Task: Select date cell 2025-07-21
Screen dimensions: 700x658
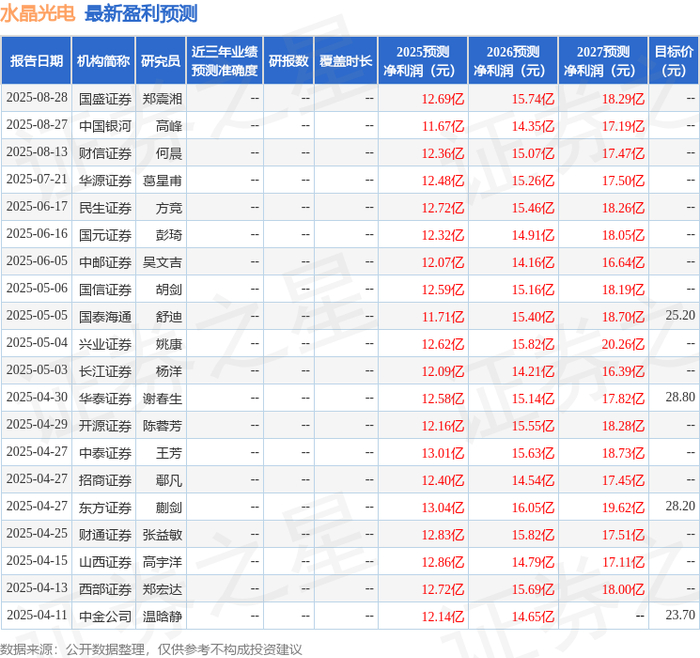Action: (37, 179)
